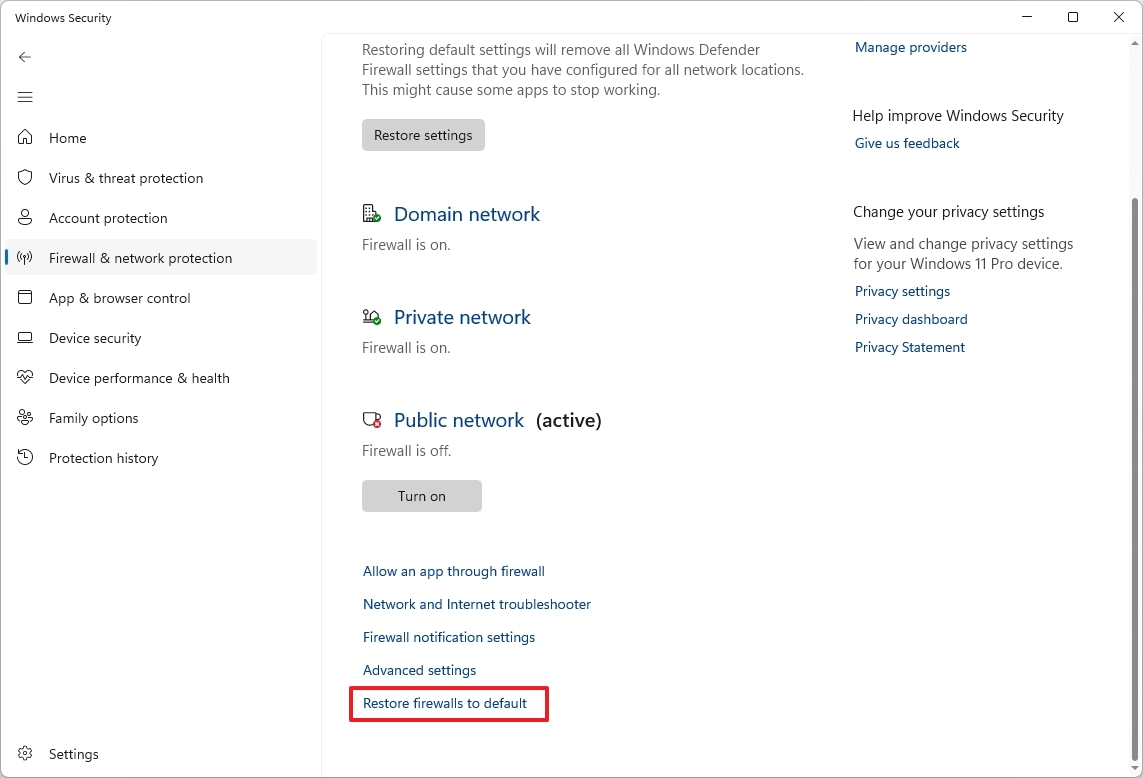The height and width of the screenshot is (778, 1143).
Task: Open Windows Security Settings via gear icon
Action: point(72,754)
